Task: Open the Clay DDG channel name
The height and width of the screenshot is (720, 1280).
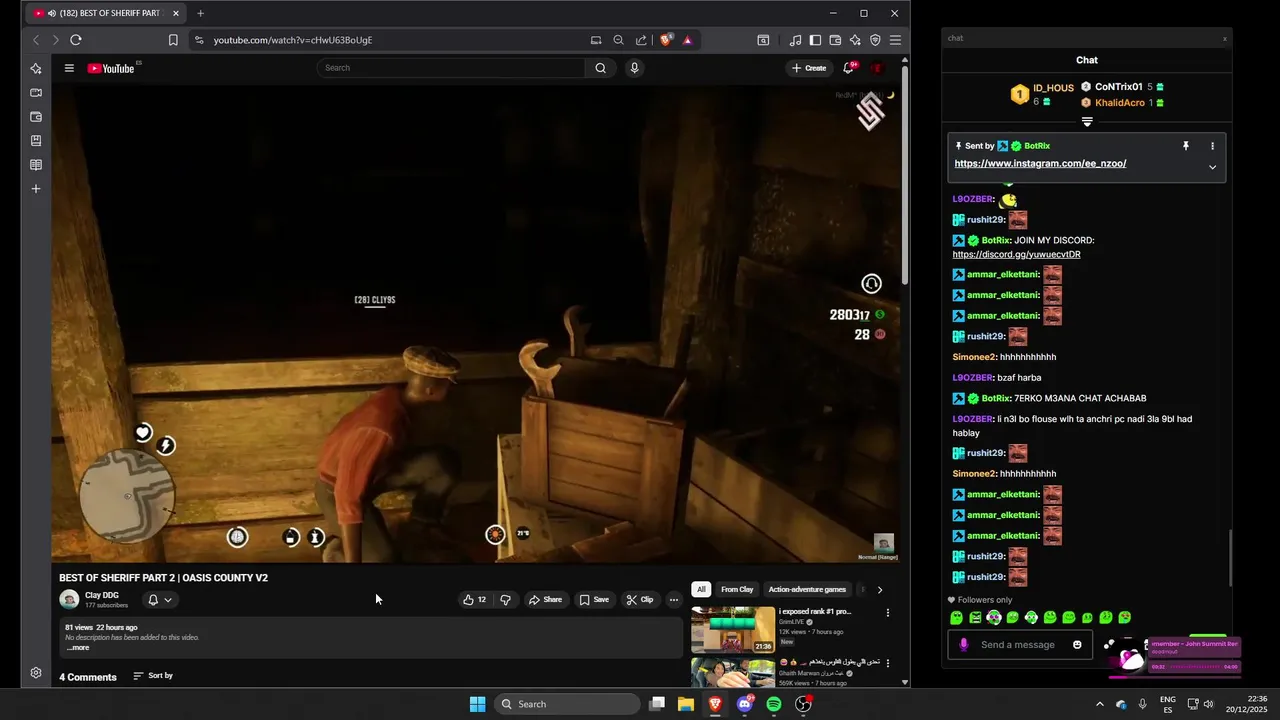Action: [x=102, y=595]
